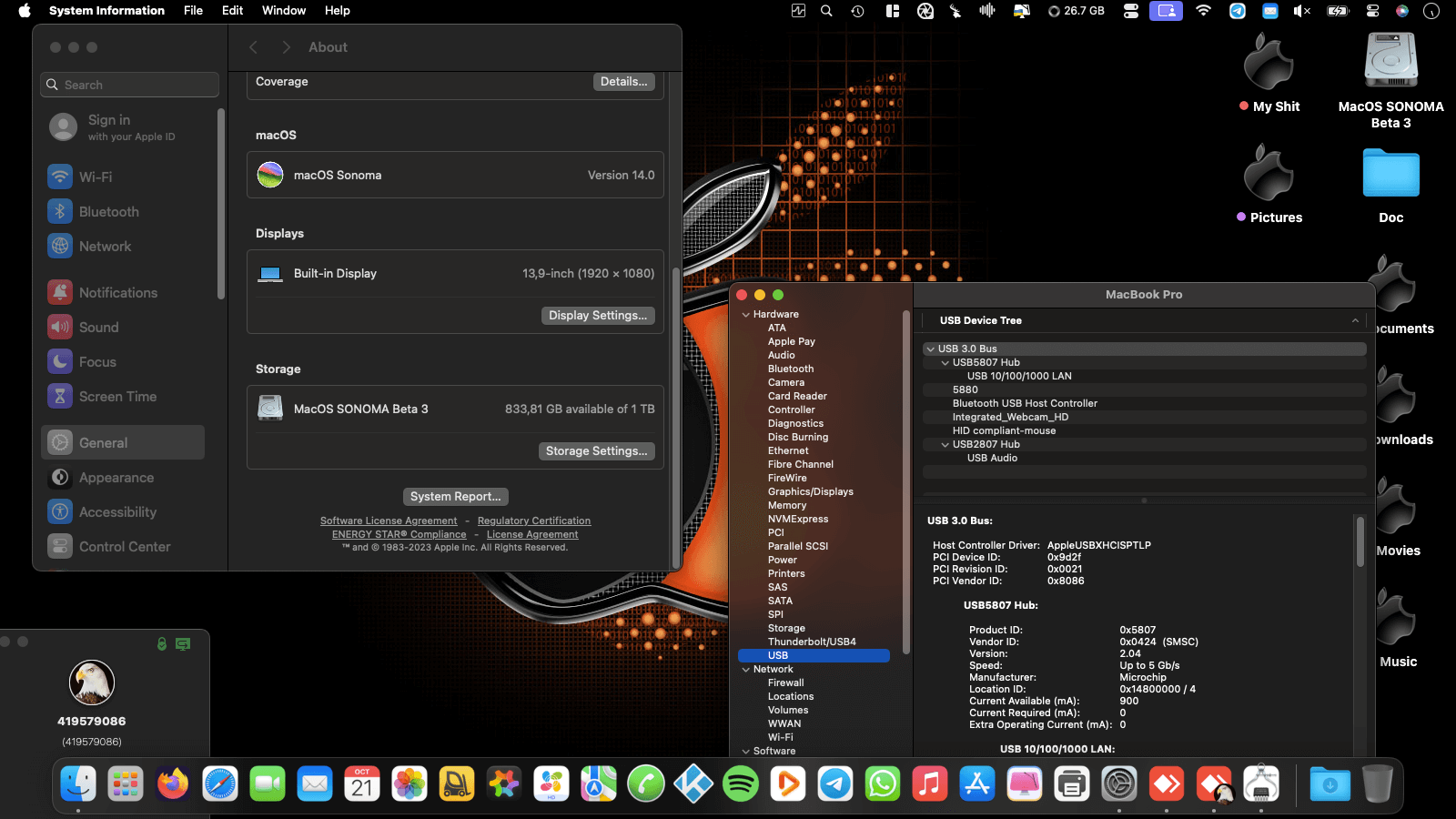
Task: Open the Help menu
Action: click(338, 11)
